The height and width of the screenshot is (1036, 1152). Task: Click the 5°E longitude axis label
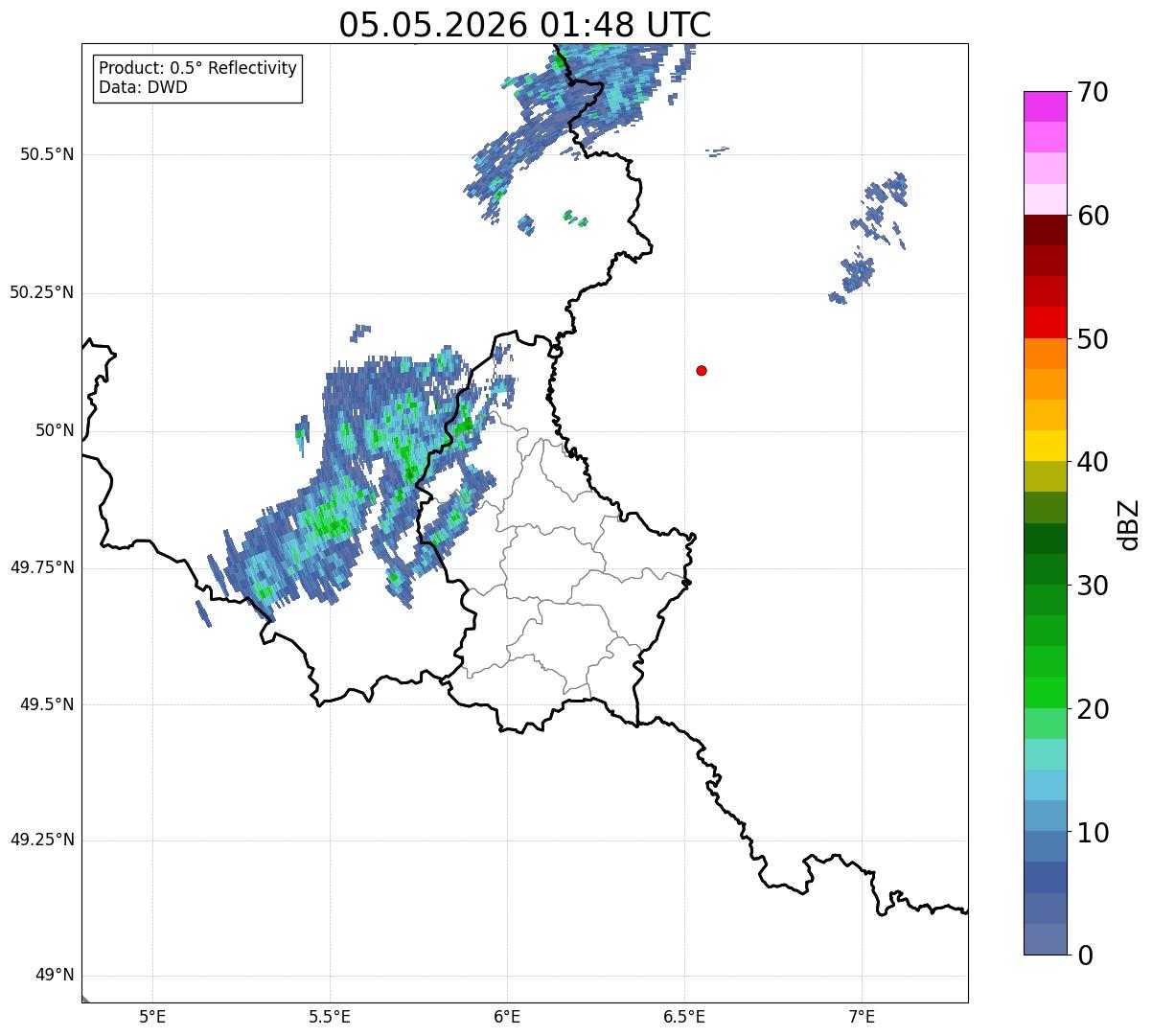[152, 1016]
